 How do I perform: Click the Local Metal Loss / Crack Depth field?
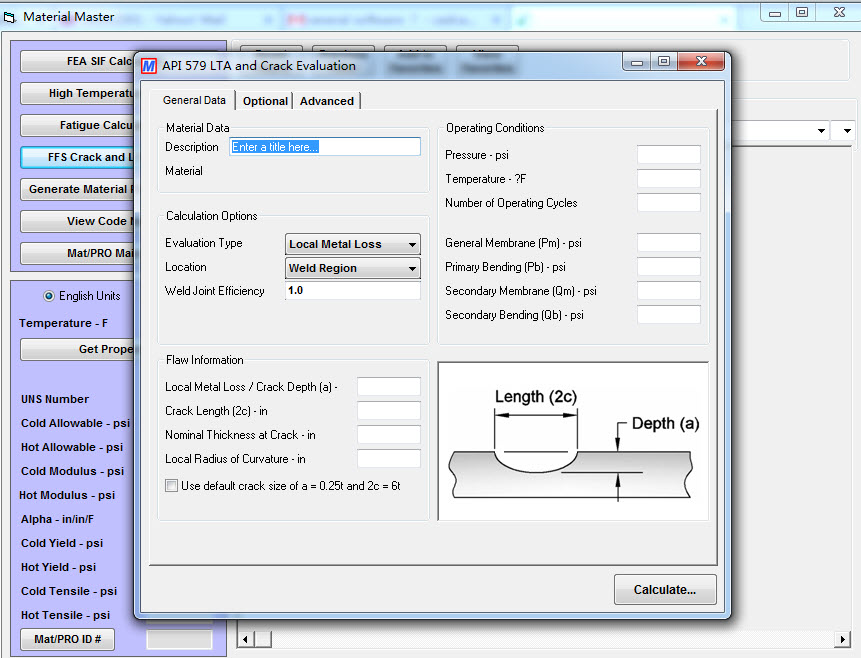pyautogui.click(x=389, y=387)
